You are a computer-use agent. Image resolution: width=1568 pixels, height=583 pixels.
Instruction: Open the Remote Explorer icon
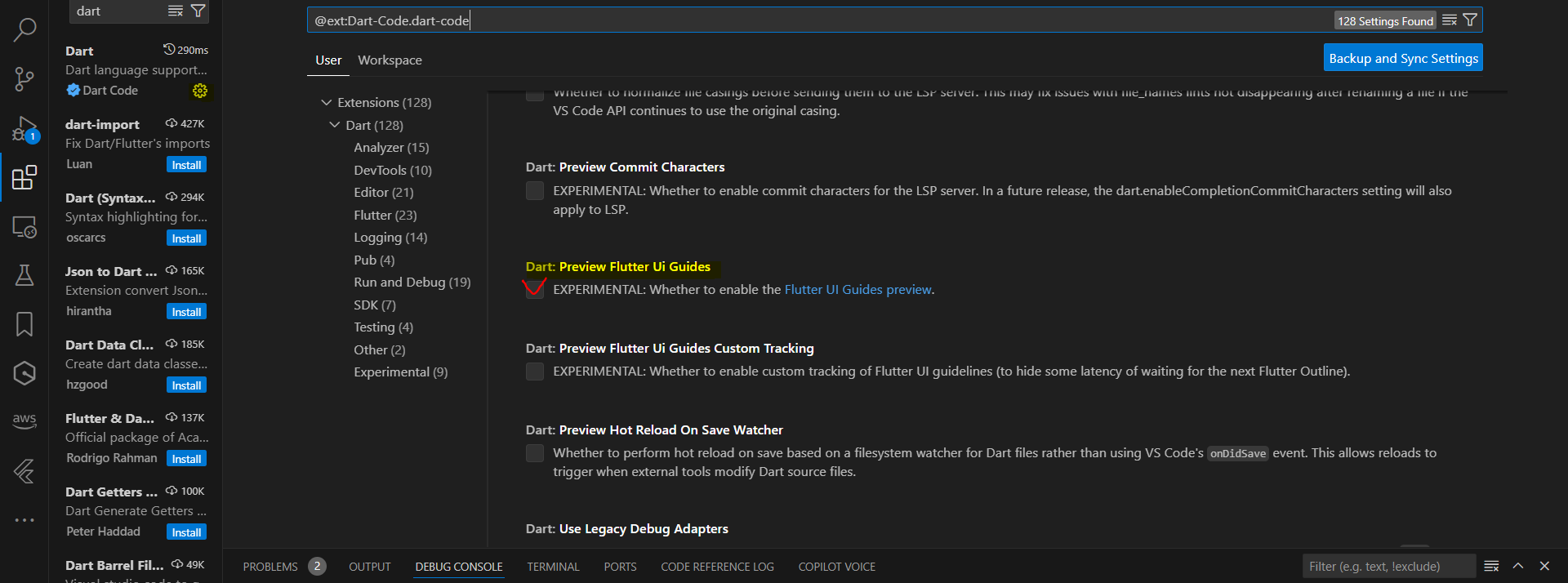(24, 226)
